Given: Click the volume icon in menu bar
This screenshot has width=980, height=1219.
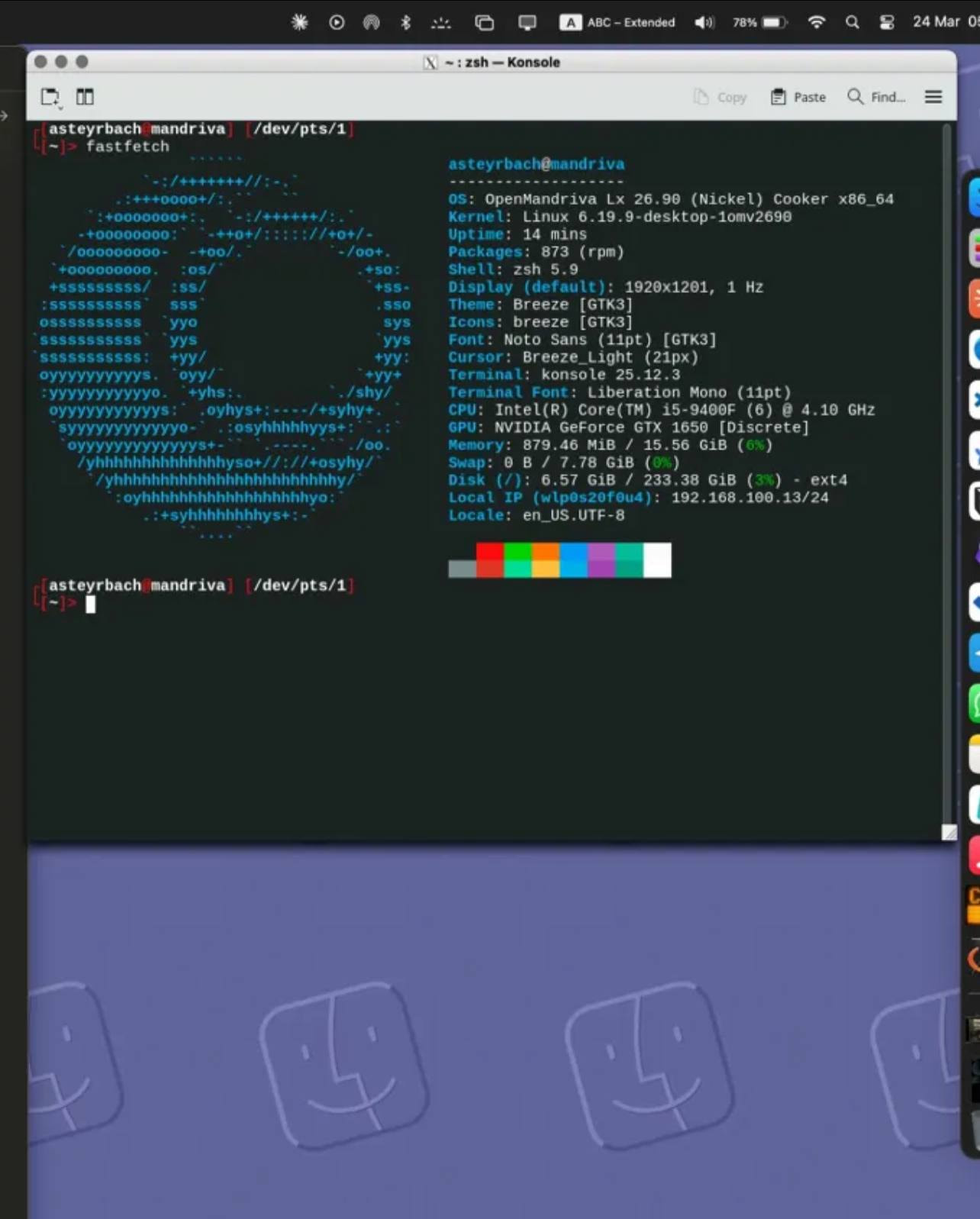Looking at the screenshot, I should coord(704,22).
